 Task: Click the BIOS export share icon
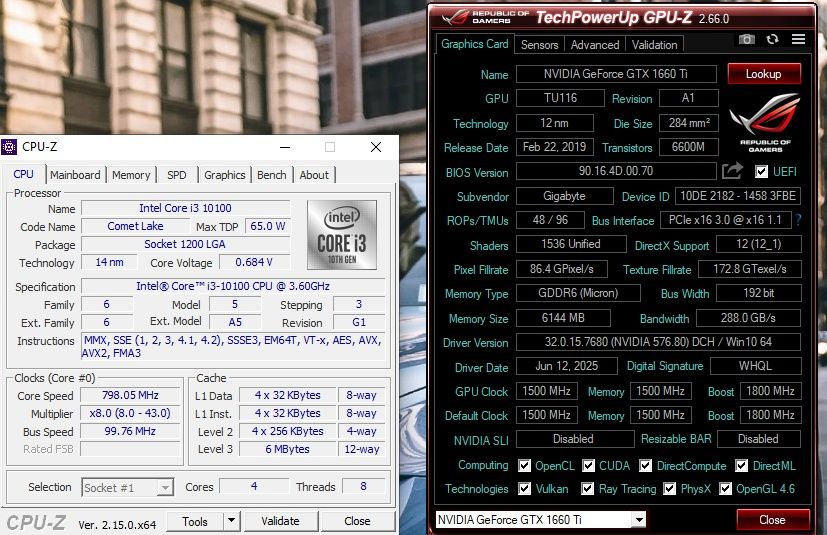tap(732, 171)
